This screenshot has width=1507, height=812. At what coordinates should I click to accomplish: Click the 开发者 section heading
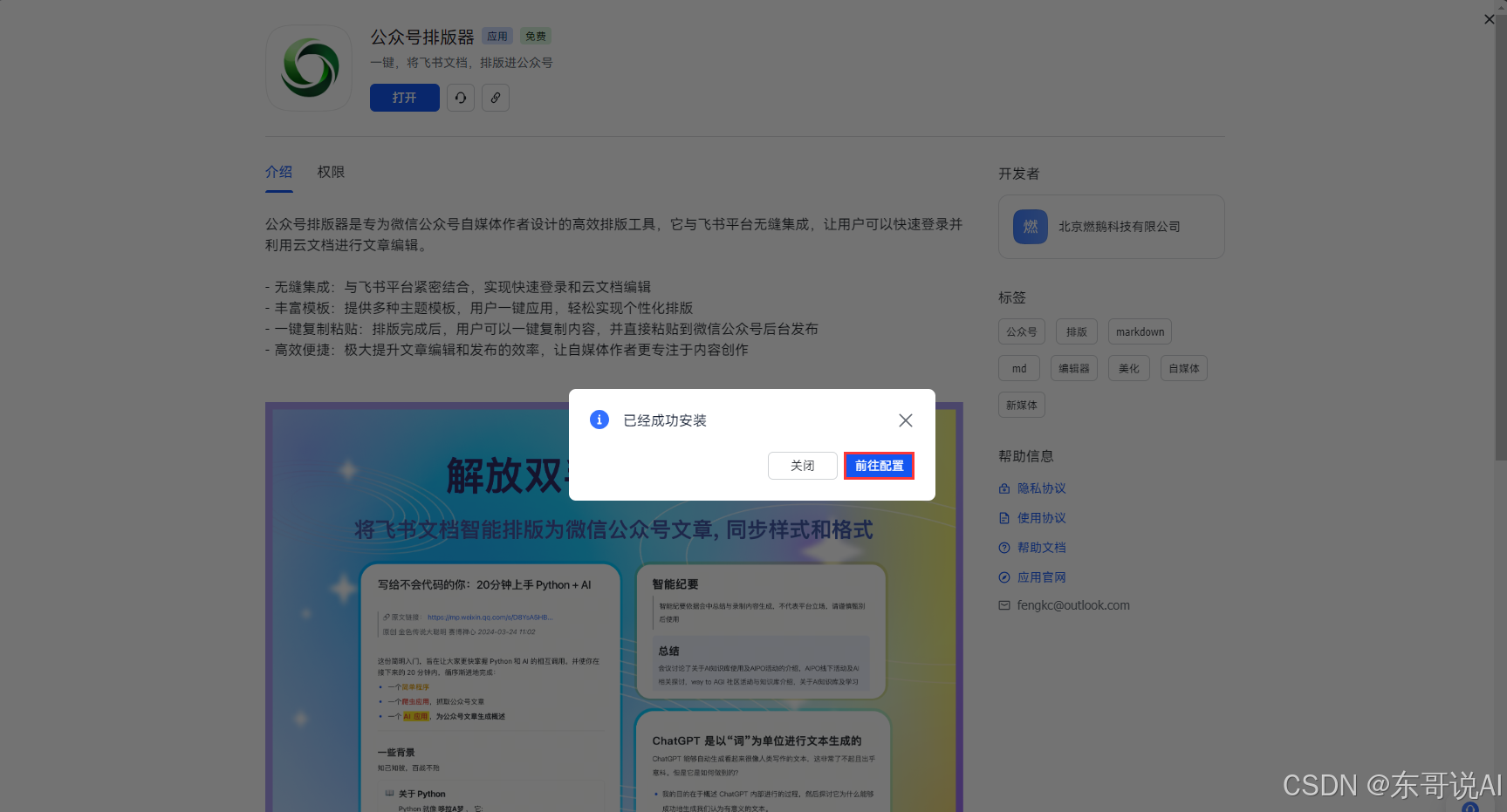point(1019,174)
